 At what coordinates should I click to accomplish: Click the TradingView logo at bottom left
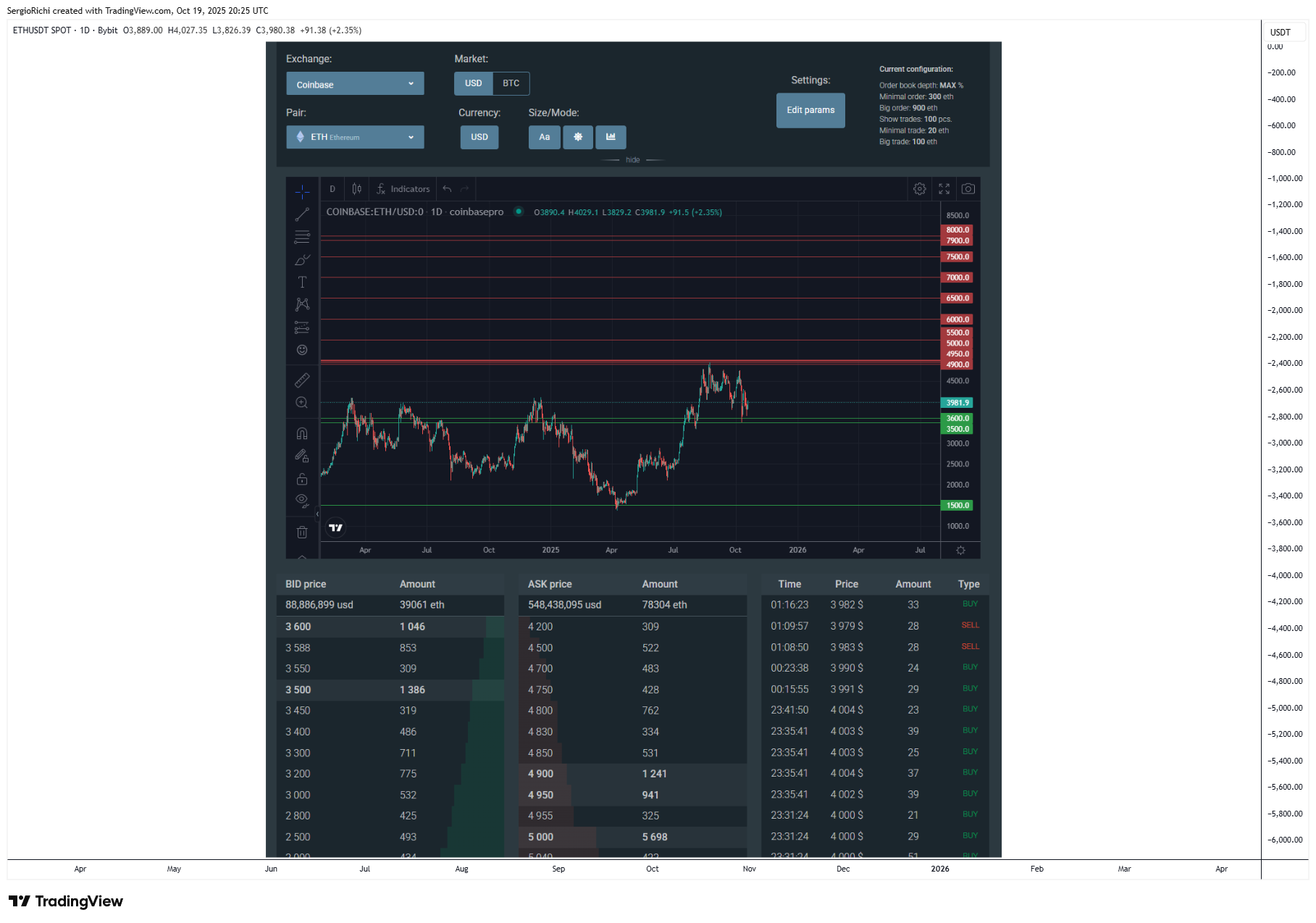pos(66,901)
